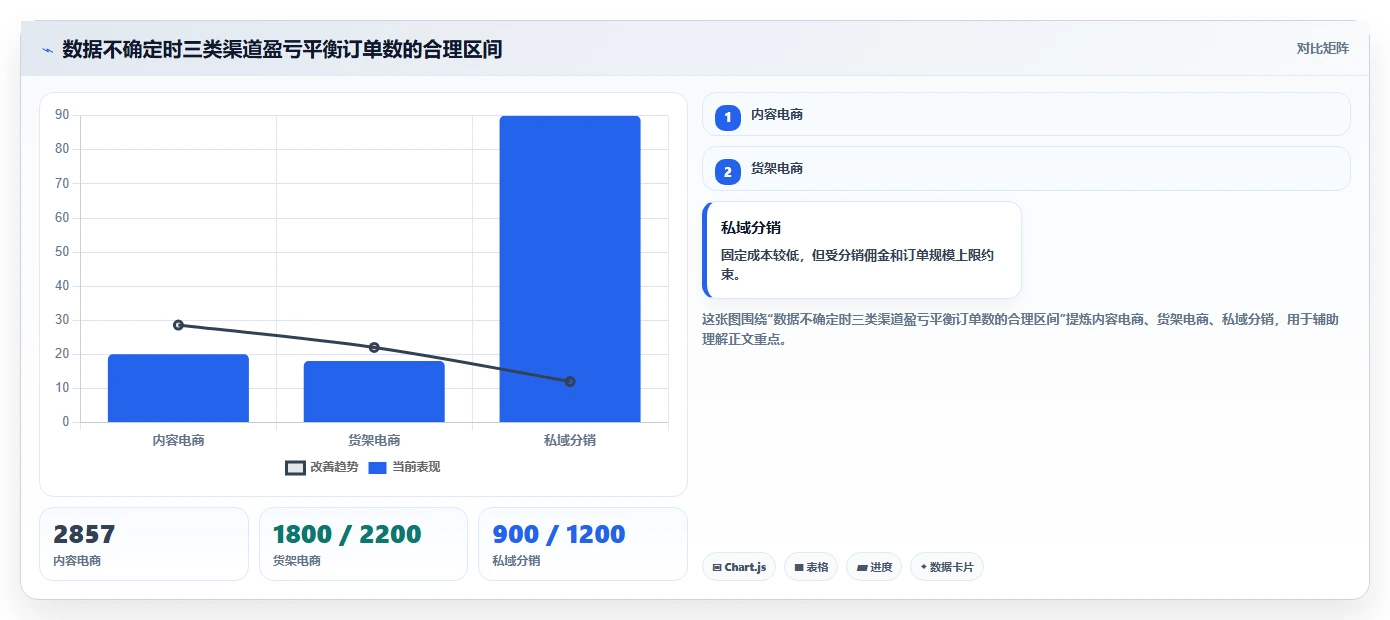This screenshot has height=620, width=1390.
Task: Click the lightning icon beside the title
Action: [47, 49]
